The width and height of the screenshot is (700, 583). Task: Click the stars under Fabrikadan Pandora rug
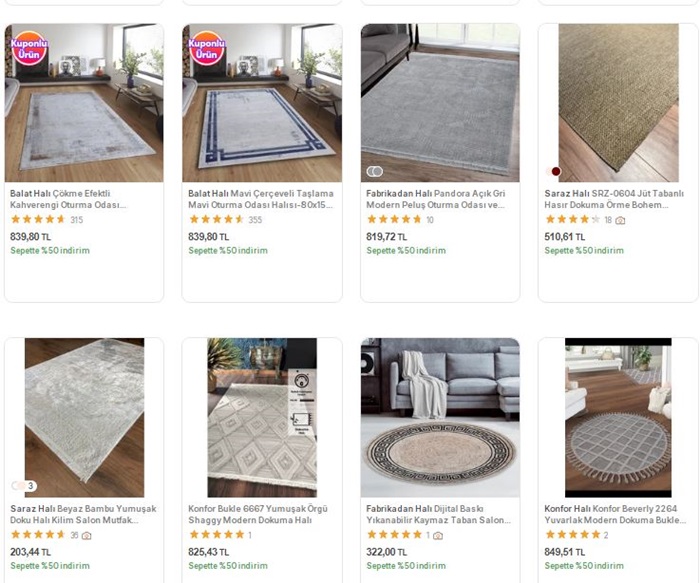pos(394,220)
